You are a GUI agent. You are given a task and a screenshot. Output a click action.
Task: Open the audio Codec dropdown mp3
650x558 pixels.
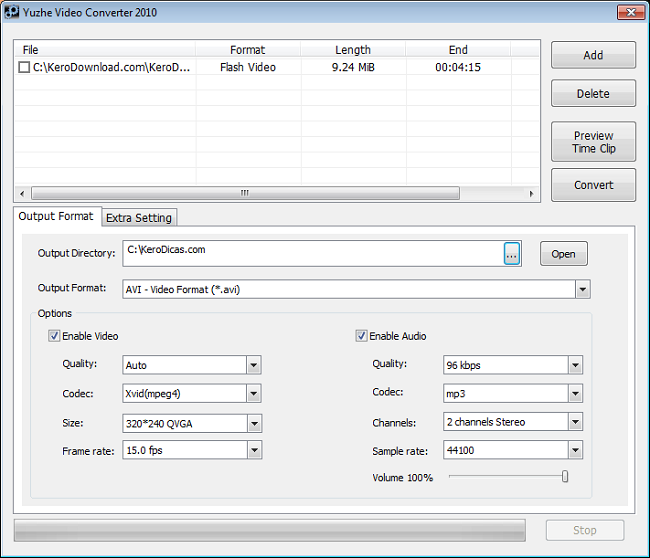click(x=575, y=393)
